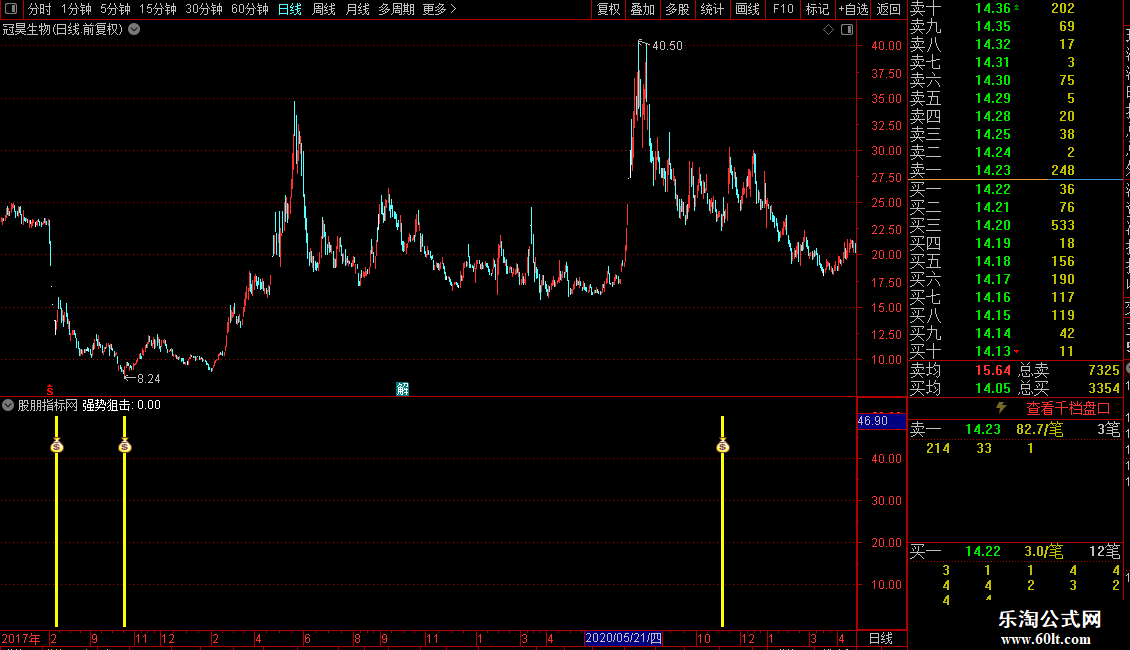Select the 60分钟 period tab

[x=249, y=9]
